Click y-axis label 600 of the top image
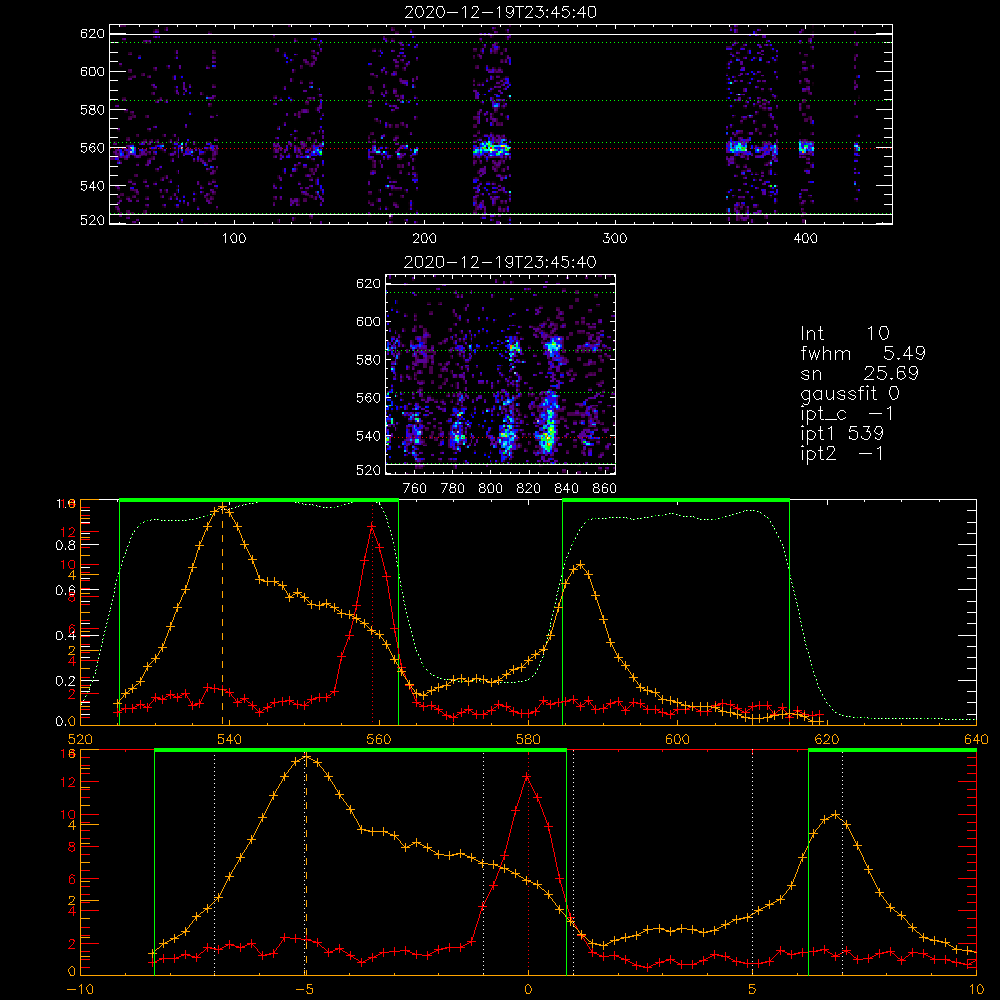 [x=92, y=71]
